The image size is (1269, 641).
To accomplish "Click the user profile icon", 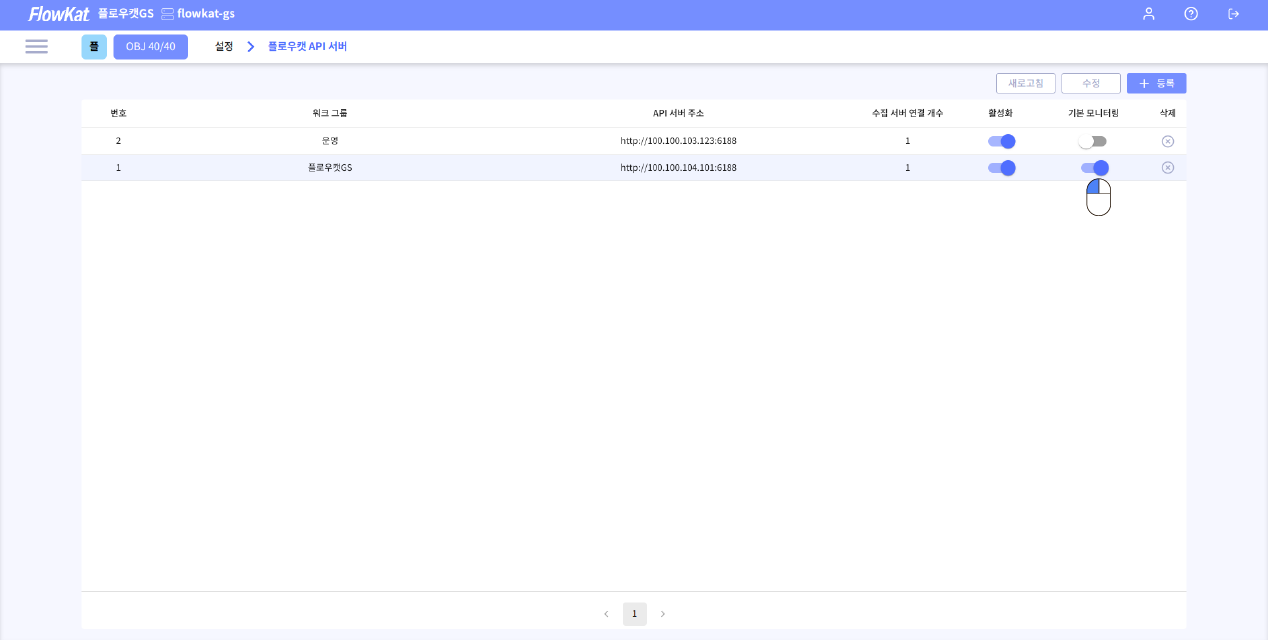I will (x=1149, y=14).
